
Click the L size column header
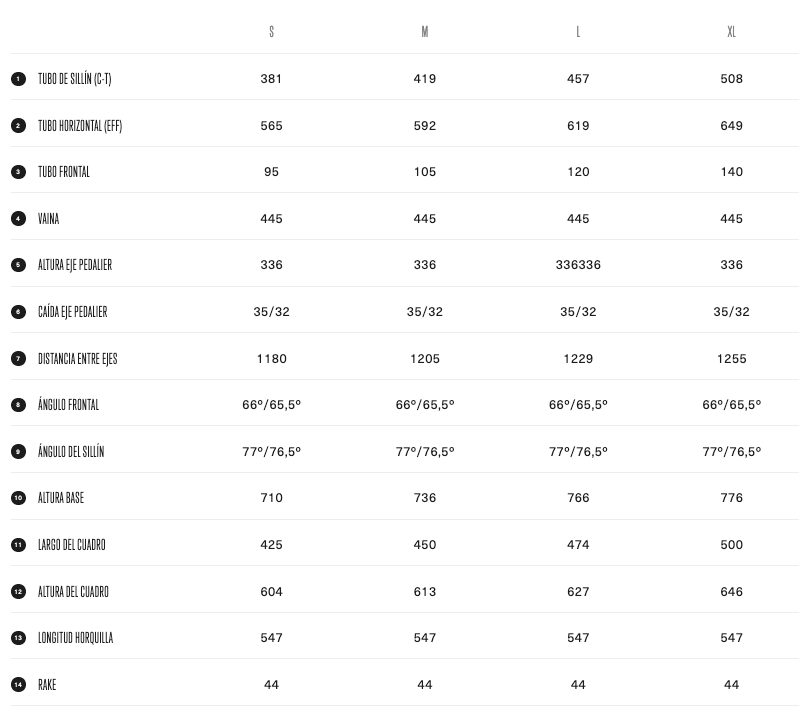tap(578, 32)
